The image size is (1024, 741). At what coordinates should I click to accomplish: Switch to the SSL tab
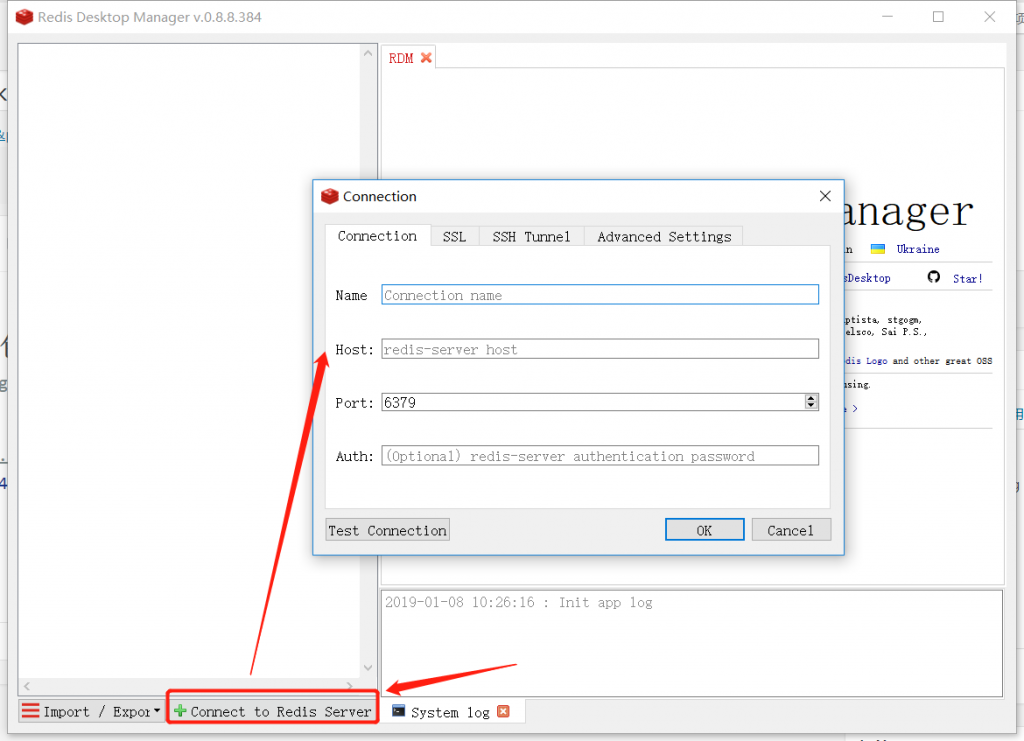[x=455, y=236]
